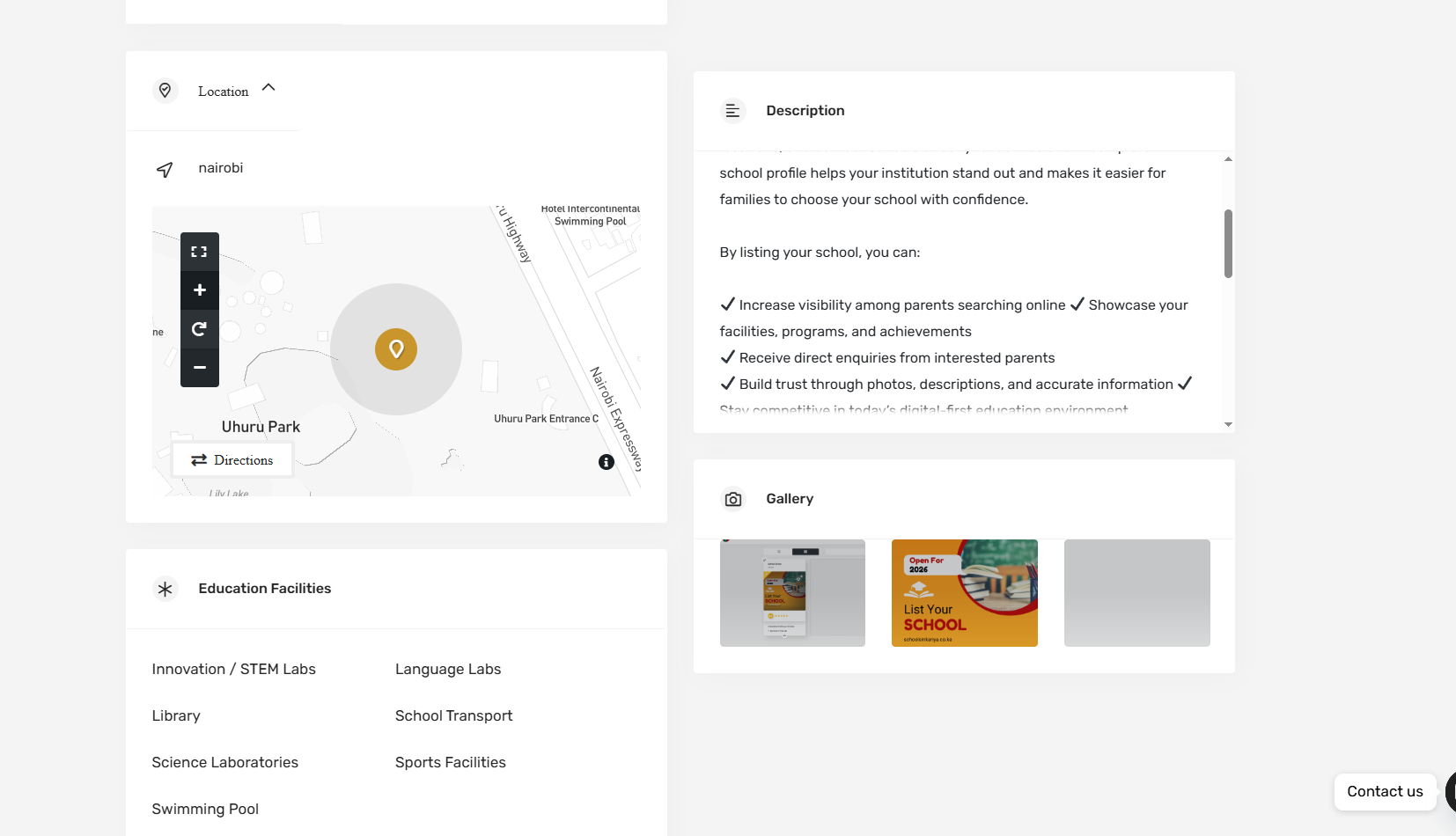This screenshot has height=836, width=1456.
Task: Click the Location pin header icon
Action: [165, 91]
